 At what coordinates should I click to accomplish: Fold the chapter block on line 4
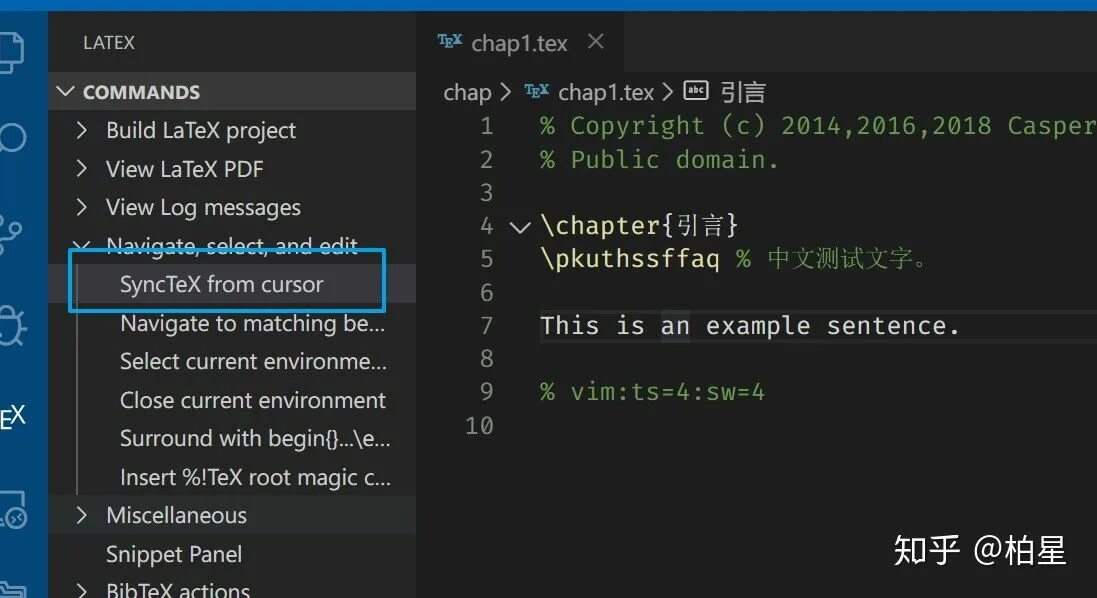pos(519,226)
